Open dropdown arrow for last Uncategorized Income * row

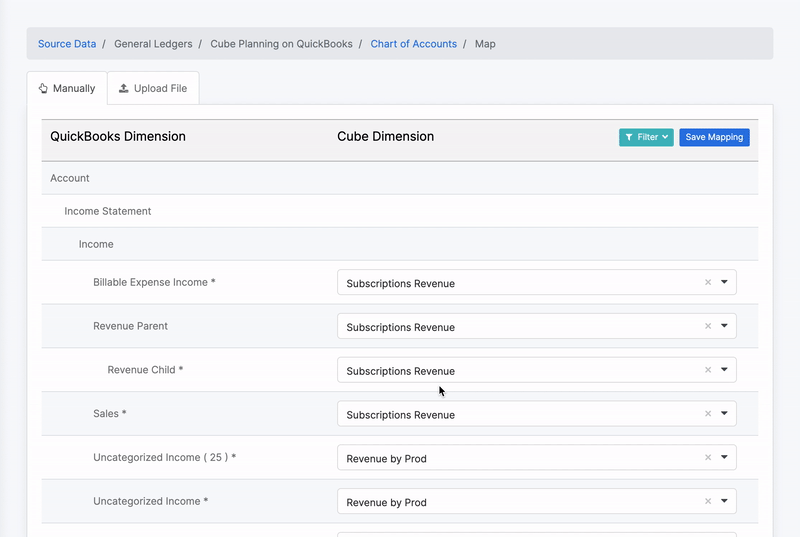724,501
